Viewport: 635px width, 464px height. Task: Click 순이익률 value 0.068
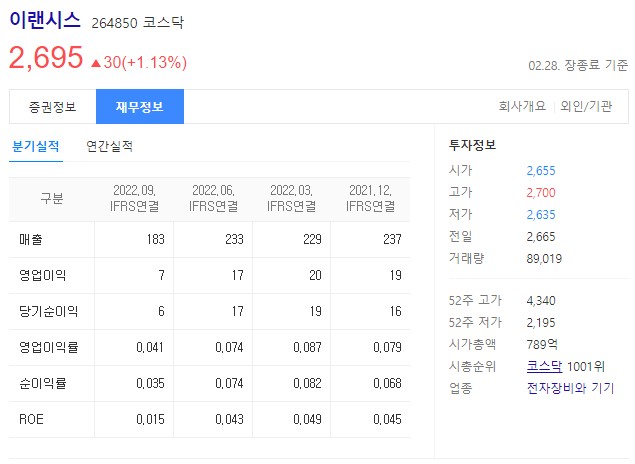point(388,383)
